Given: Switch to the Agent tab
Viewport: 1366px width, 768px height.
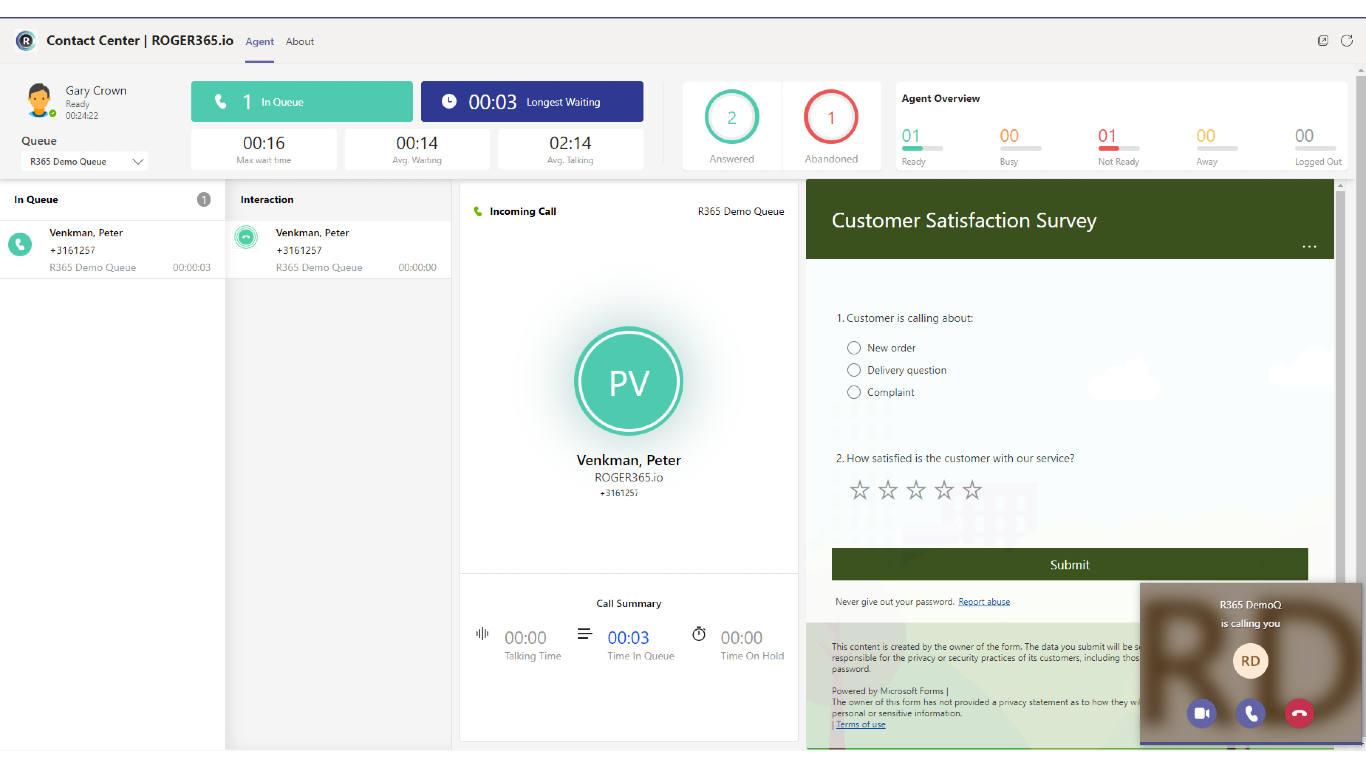Looking at the screenshot, I should coord(260,42).
